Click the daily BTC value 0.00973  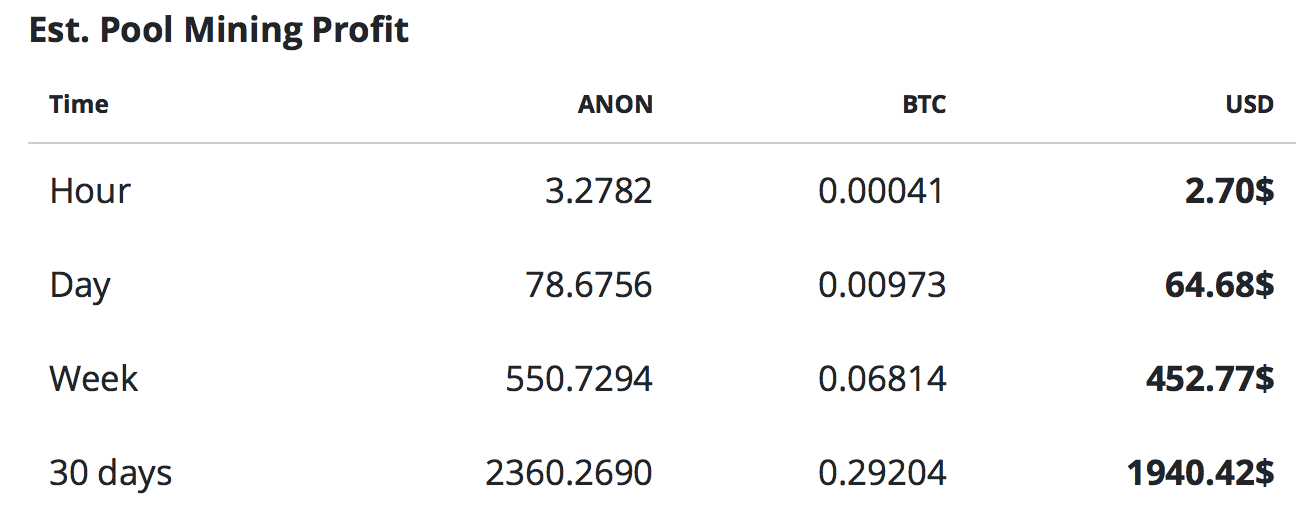(881, 285)
